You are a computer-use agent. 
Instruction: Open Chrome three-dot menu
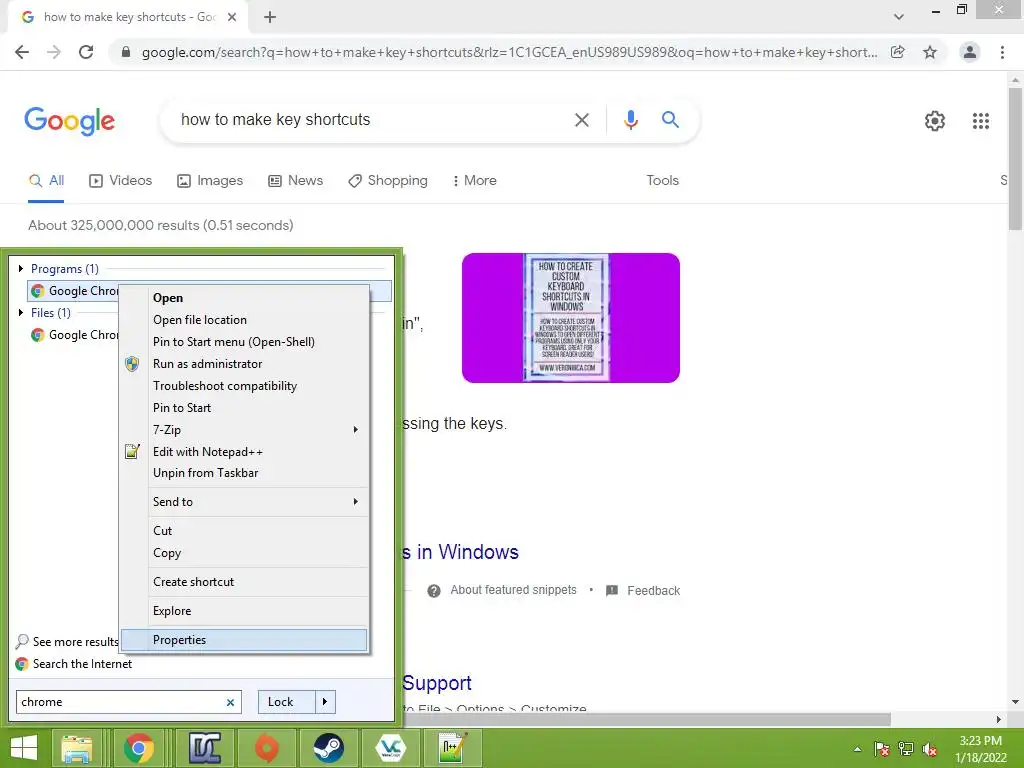[x=1002, y=52]
